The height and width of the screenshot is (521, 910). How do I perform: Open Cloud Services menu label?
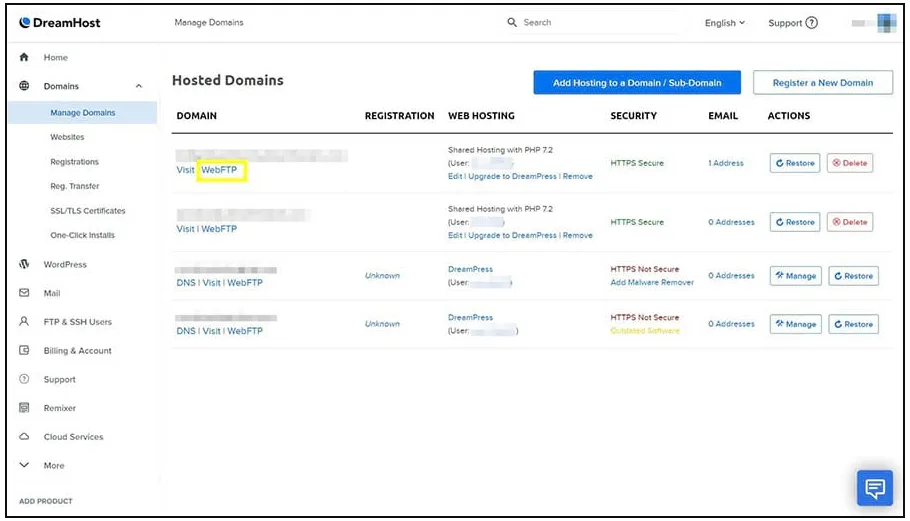pyautogui.click(x=74, y=436)
